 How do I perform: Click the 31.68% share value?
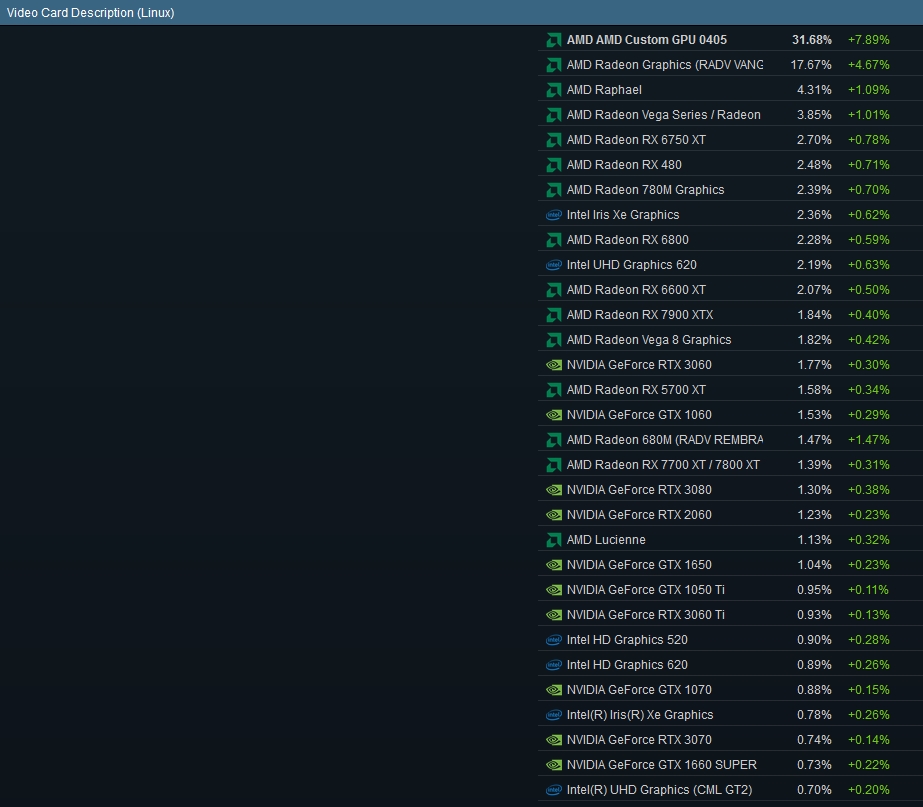[811, 40]
